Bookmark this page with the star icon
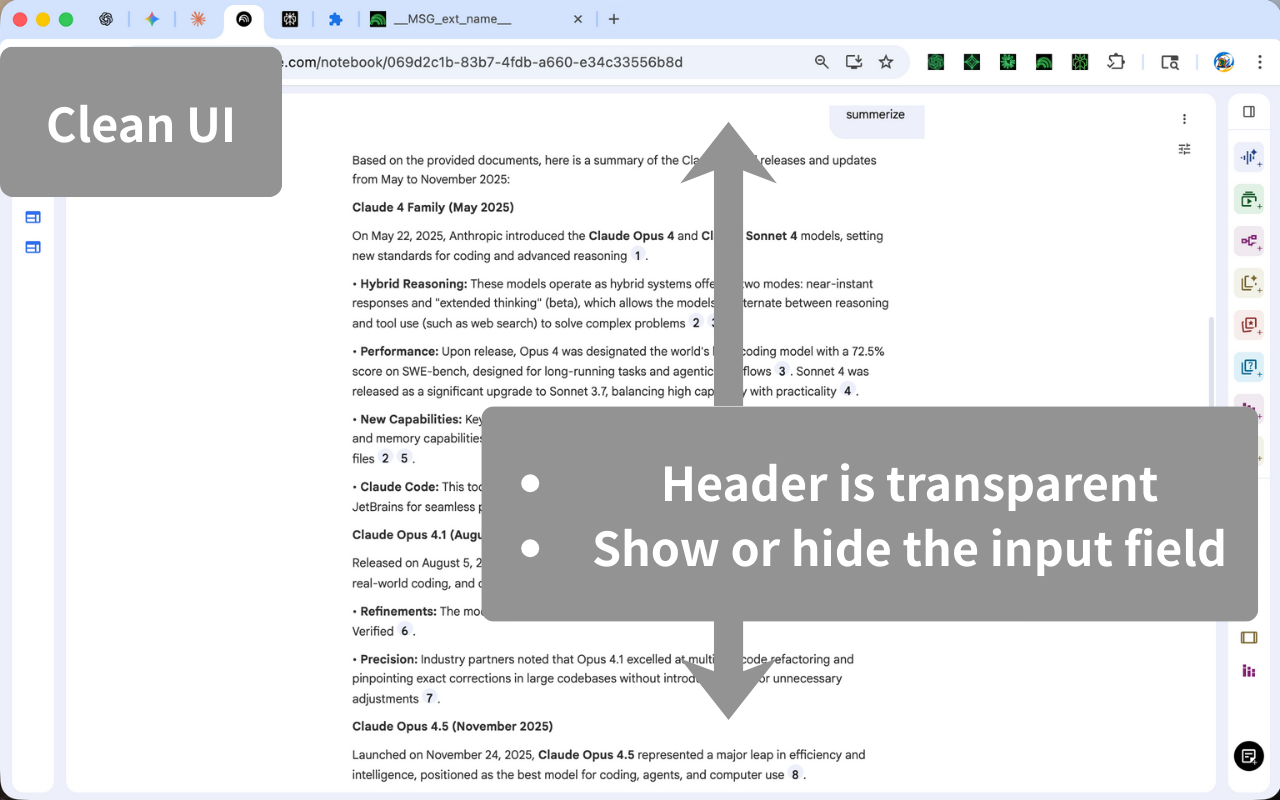This screenshot has width=1280, height=800. coord(886,62)
